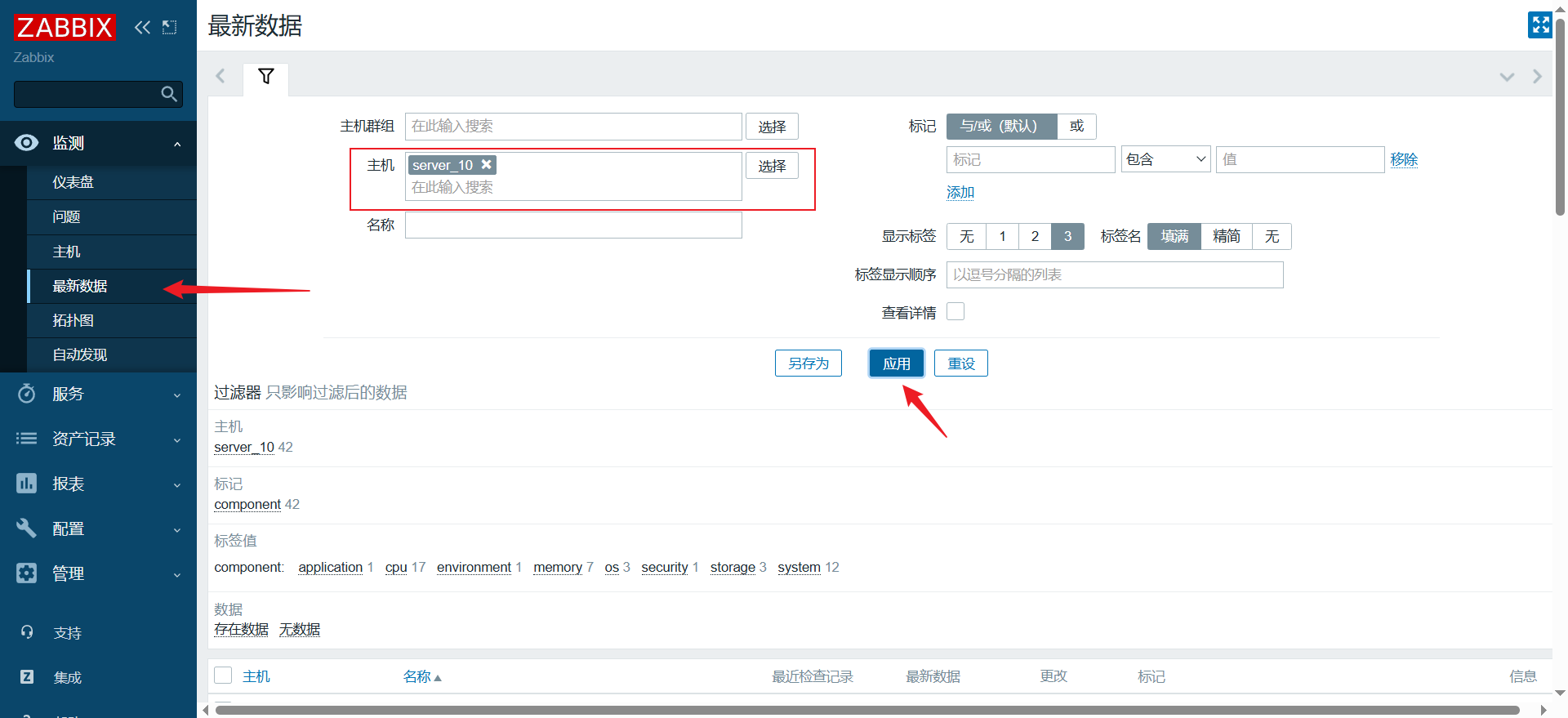
Task: Open 仪表盘 in the monitoring menu
Action: click(73, 182)
